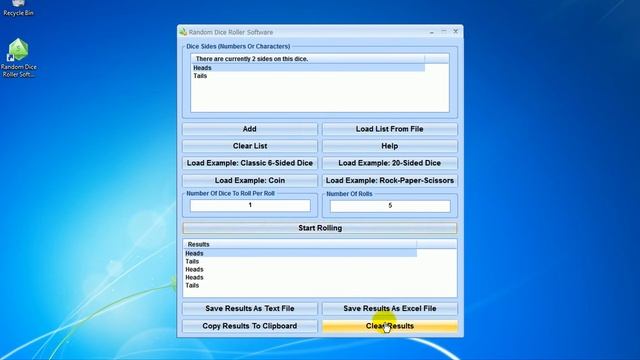Select the fourth result row, Heads
Viewport: 640px width, 360px height.
(300, 277)
